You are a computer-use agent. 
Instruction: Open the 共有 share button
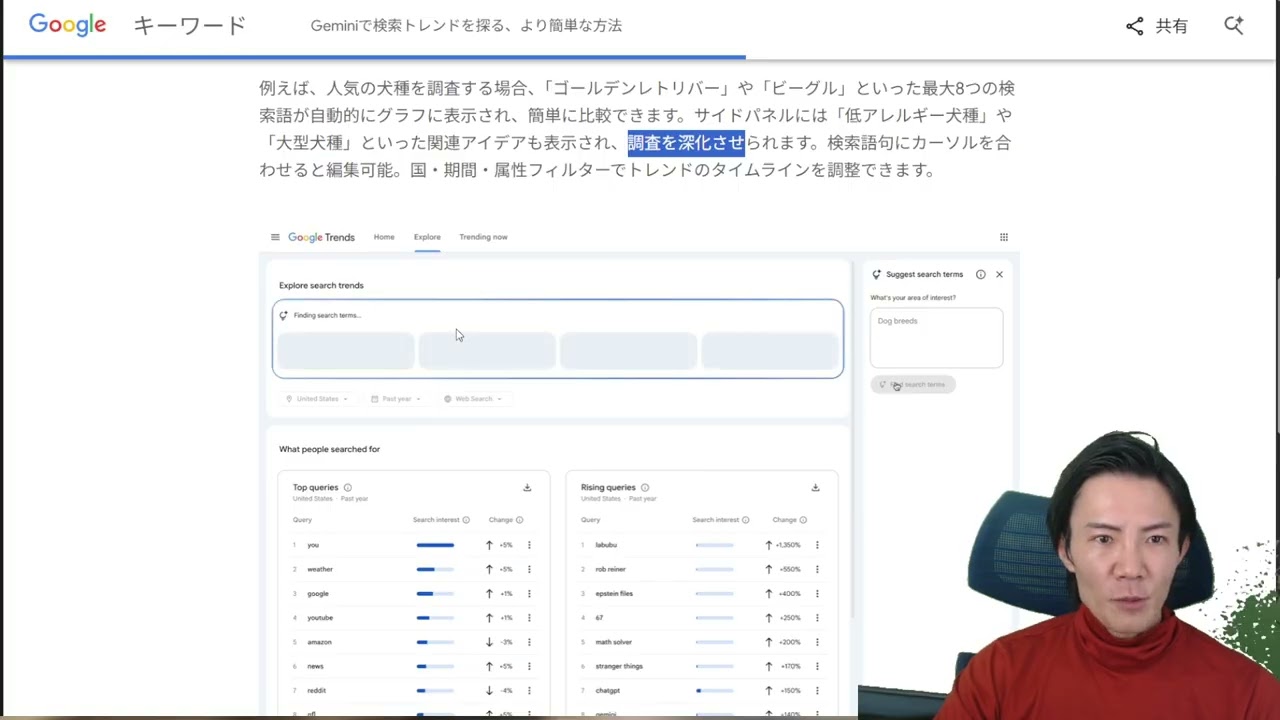click(1157, 26)
